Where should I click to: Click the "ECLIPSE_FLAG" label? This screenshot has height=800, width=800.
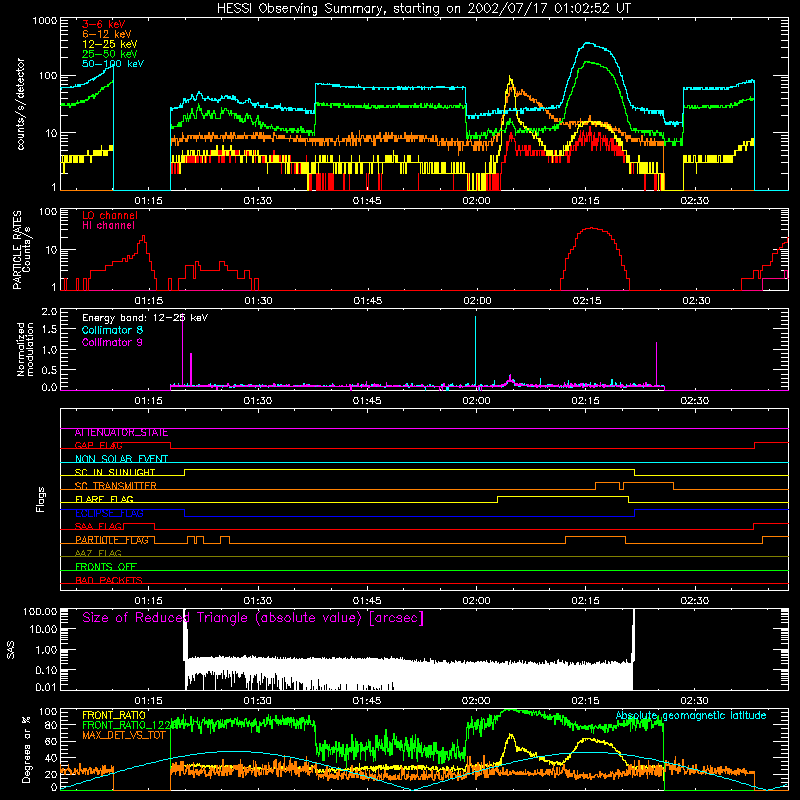tap(109, 513)
